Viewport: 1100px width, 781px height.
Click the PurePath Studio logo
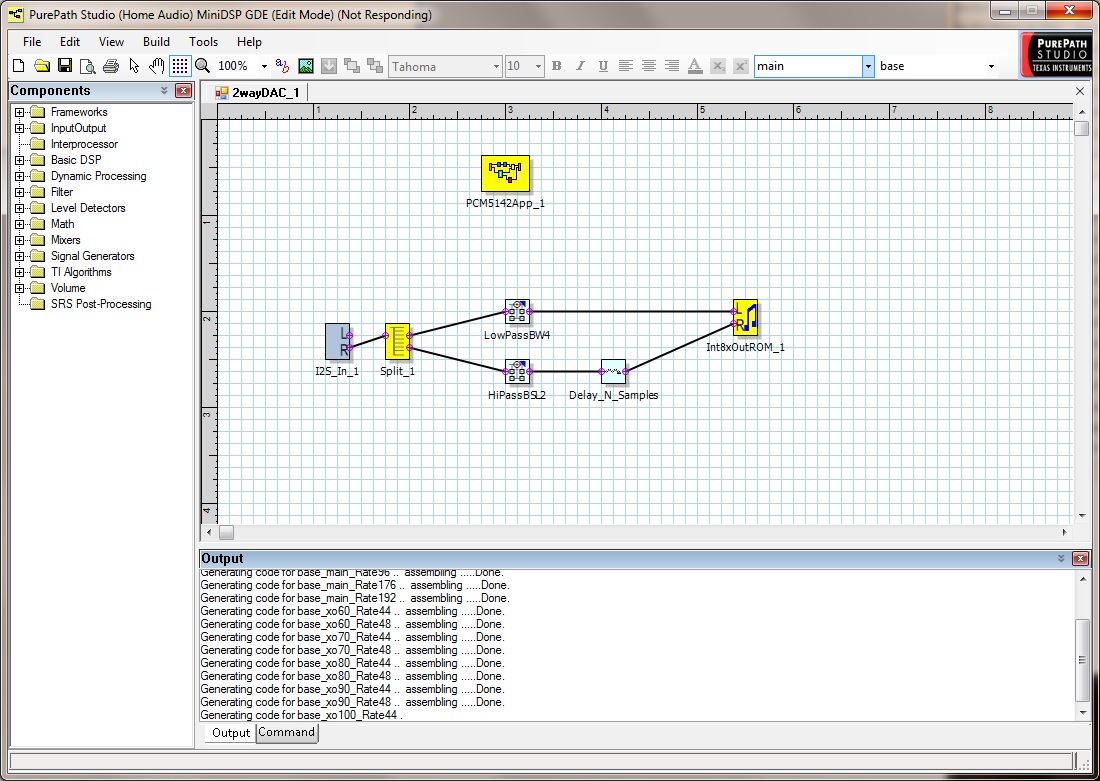(1057, 55)
